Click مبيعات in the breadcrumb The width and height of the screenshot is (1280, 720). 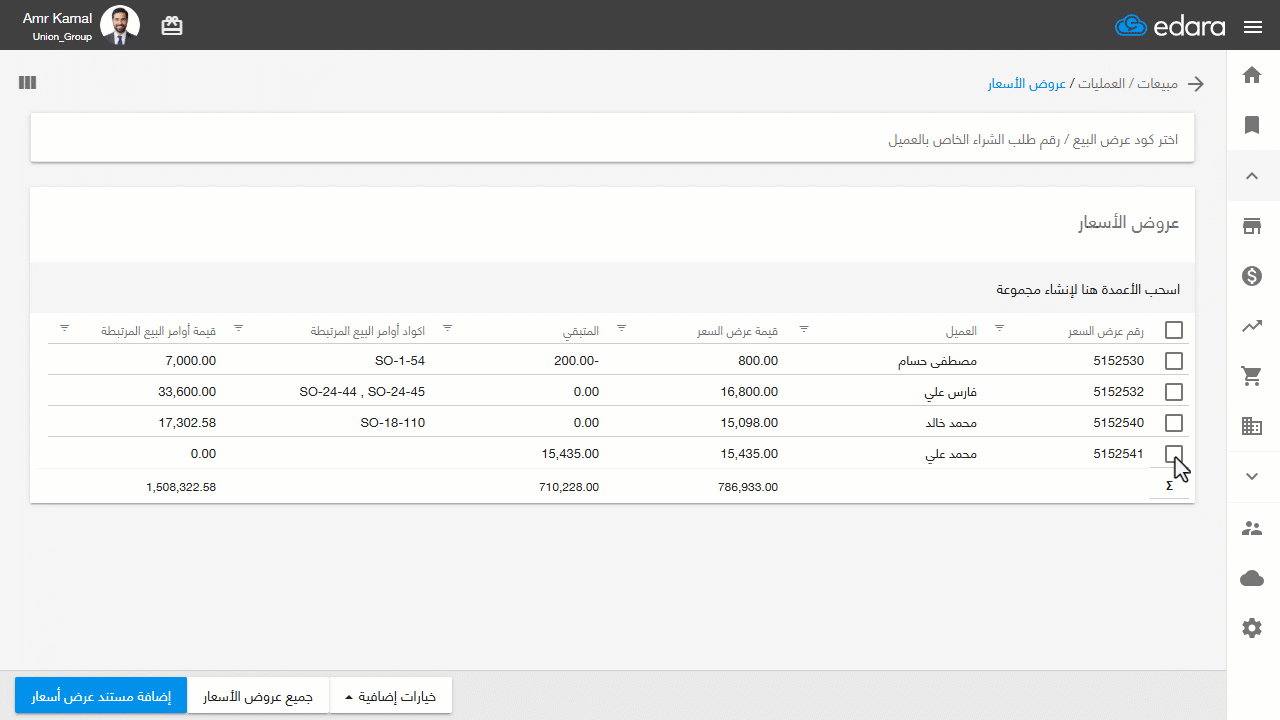[x=1157, y=84]
